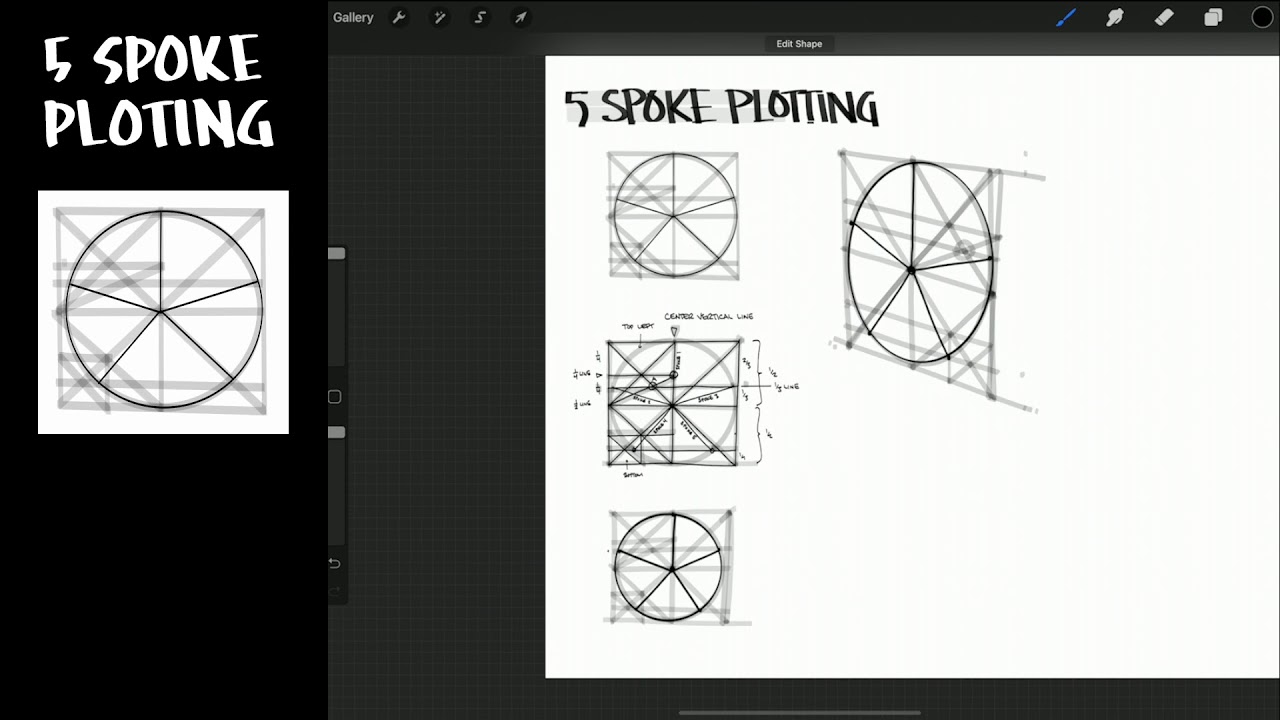Activate the Transform arrow tool

tap(520, 17)
